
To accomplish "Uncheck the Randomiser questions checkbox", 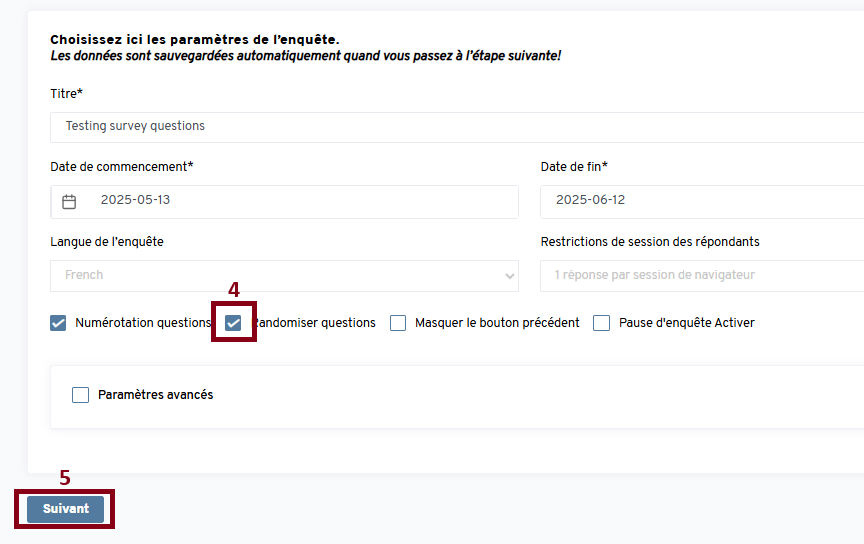I will 233,323.
